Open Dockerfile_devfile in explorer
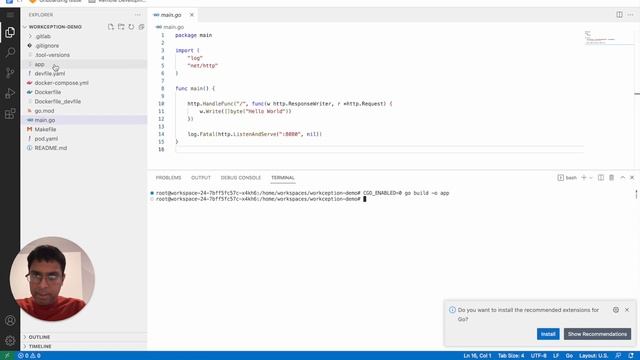 pyautogui.click(x=84, y=102)
